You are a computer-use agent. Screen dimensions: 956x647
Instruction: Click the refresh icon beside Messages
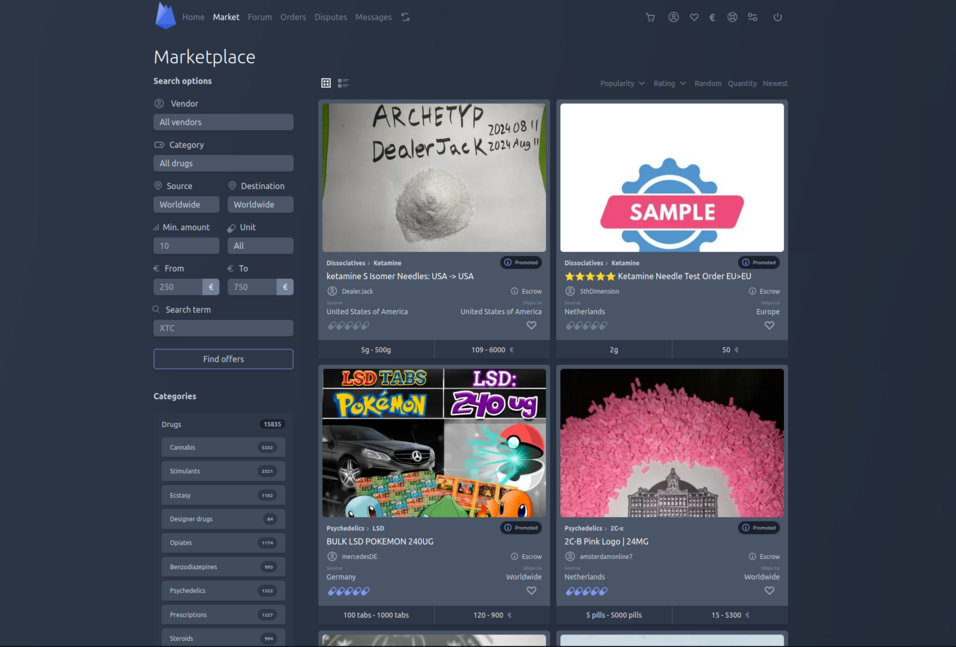coord(405,17)
